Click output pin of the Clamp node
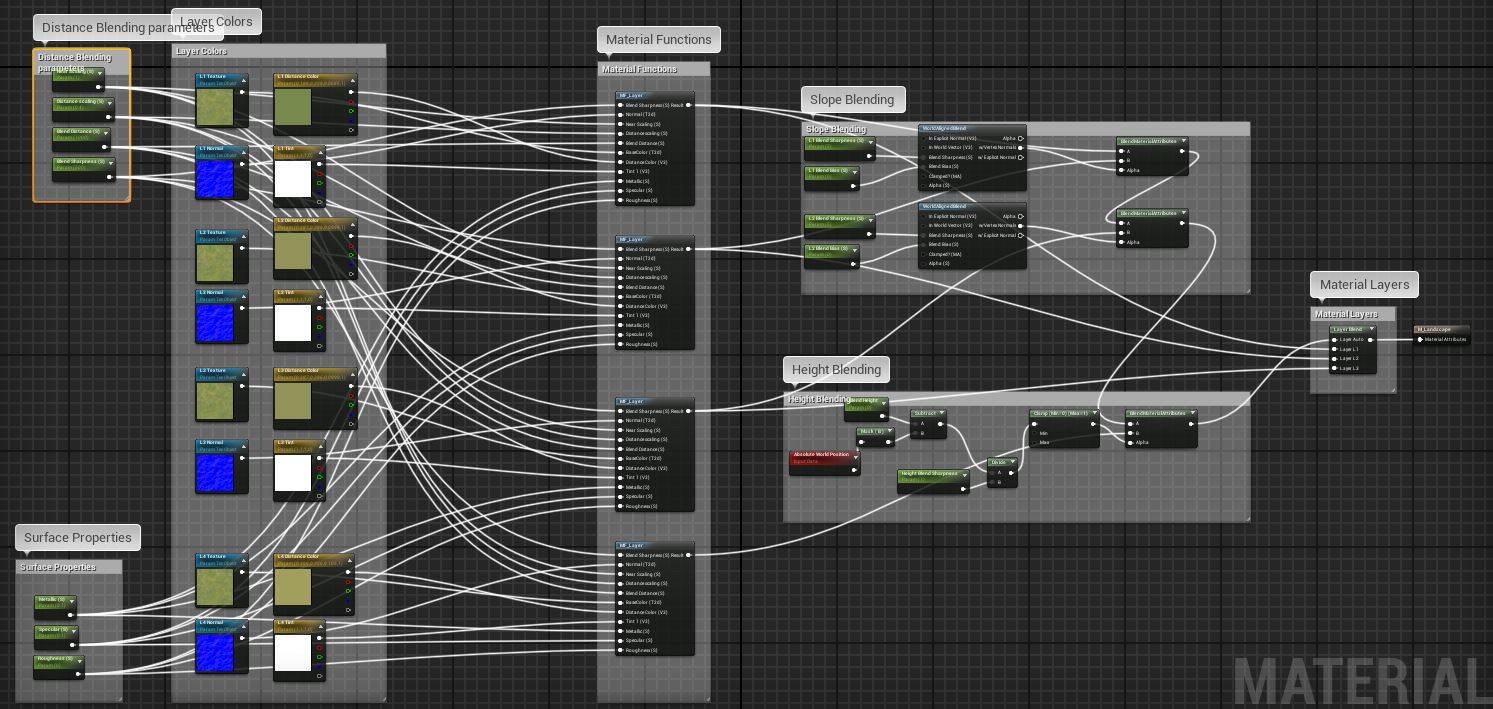The height and width of the screenshot is (709, 1493). click(1094, 423)
